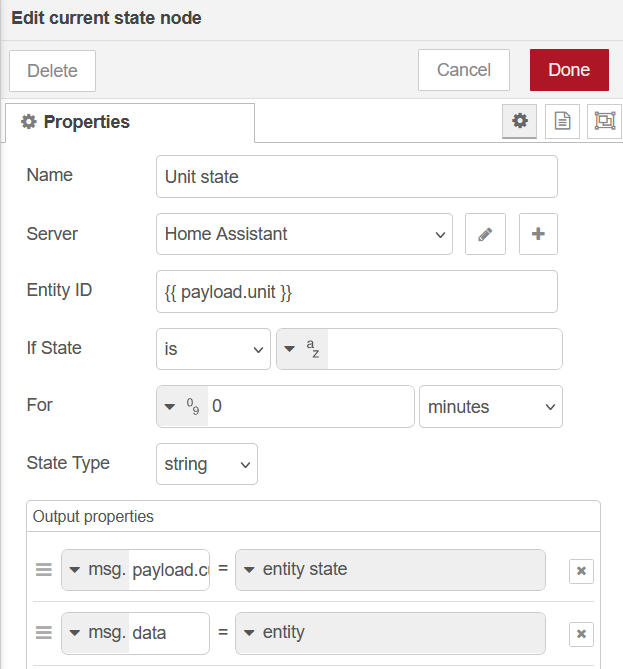Open the node description document icon
The width and height of the screenshot is (623, 669).
point(562,121)
